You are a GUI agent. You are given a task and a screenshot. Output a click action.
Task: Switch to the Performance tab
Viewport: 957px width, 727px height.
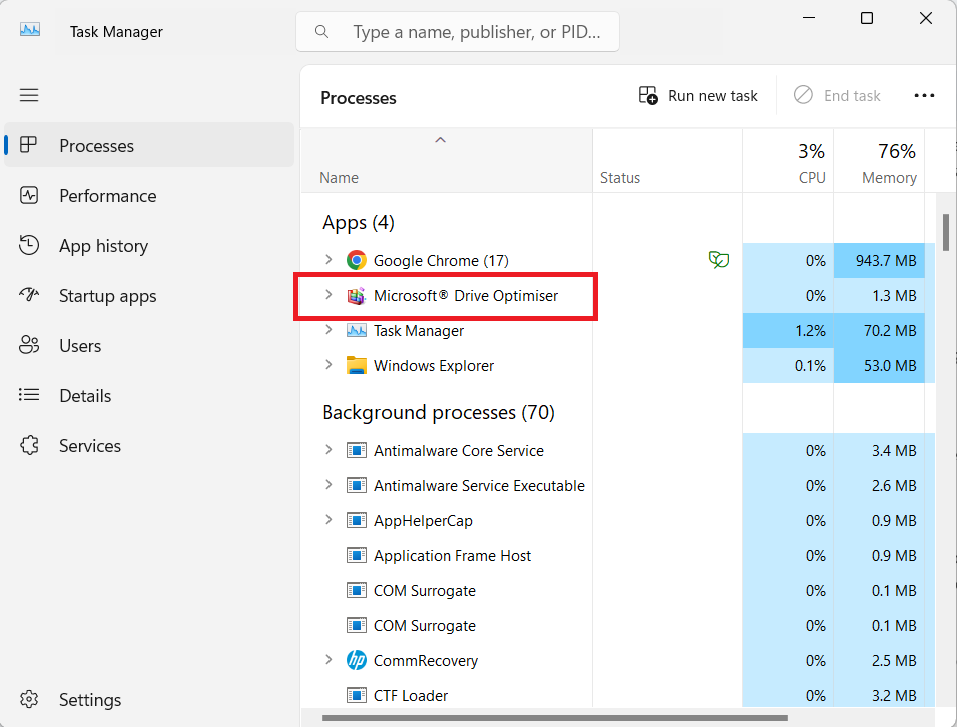[x=107, y=196]
